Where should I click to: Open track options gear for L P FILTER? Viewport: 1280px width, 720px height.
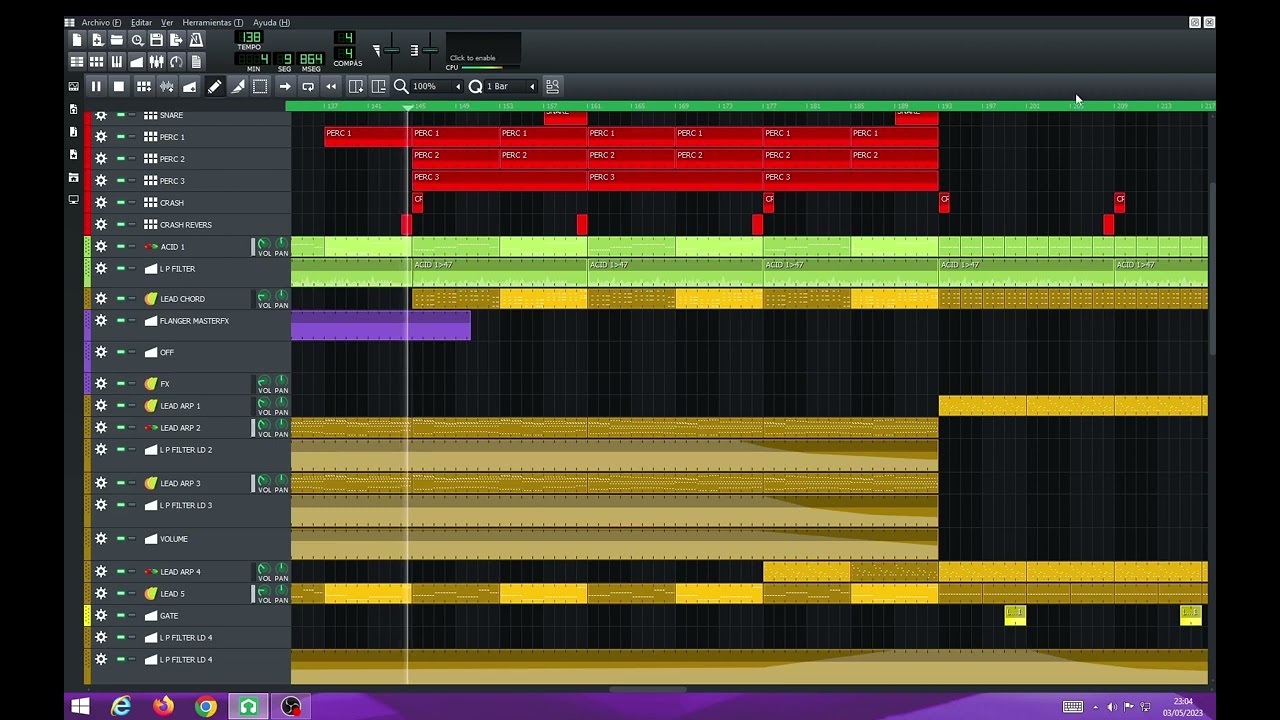[101, 269]
